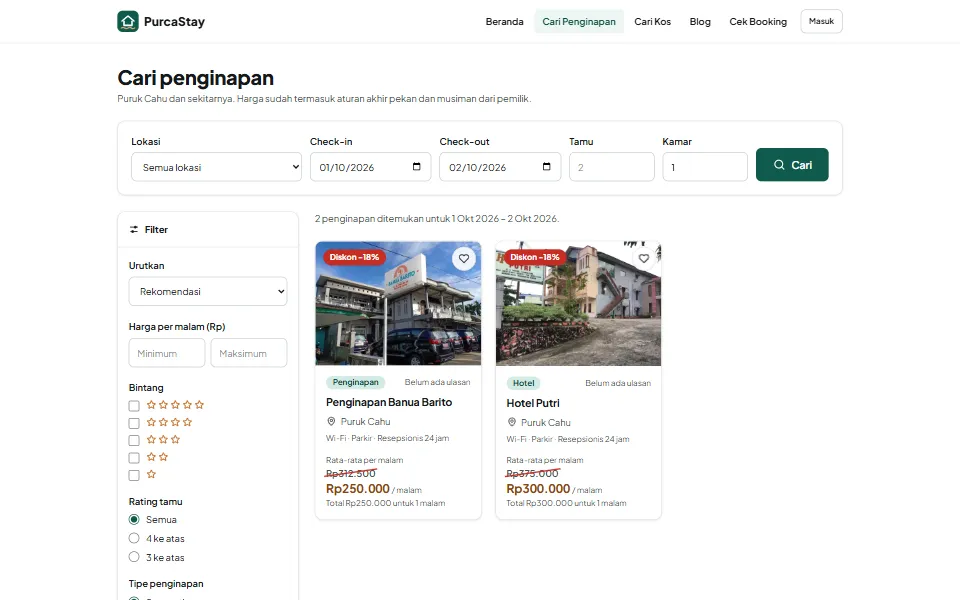Click 'Belum ada ulasan' on Banua Barito card
This screenshot has width=960, height=600.
(437, 382)
